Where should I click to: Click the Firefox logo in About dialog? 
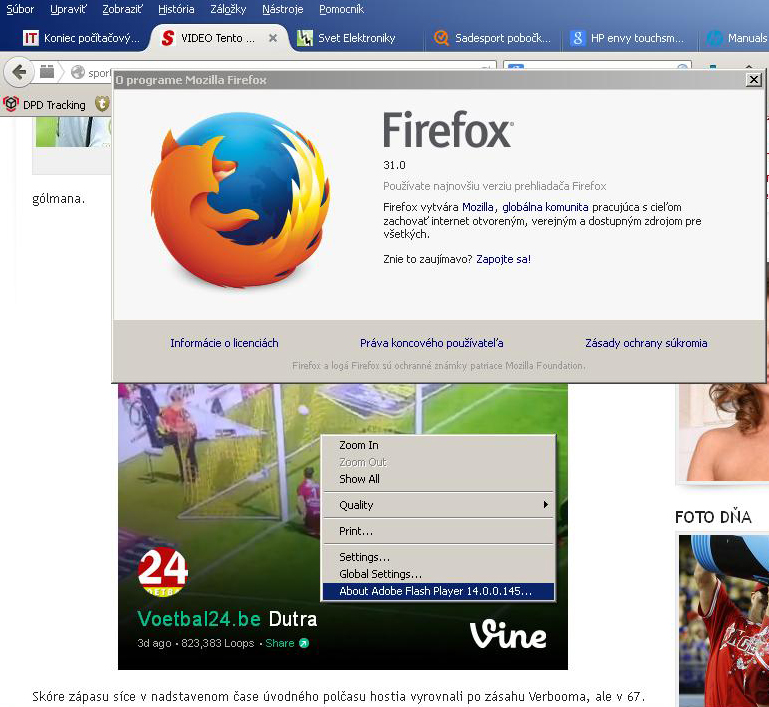pos(241,200)
